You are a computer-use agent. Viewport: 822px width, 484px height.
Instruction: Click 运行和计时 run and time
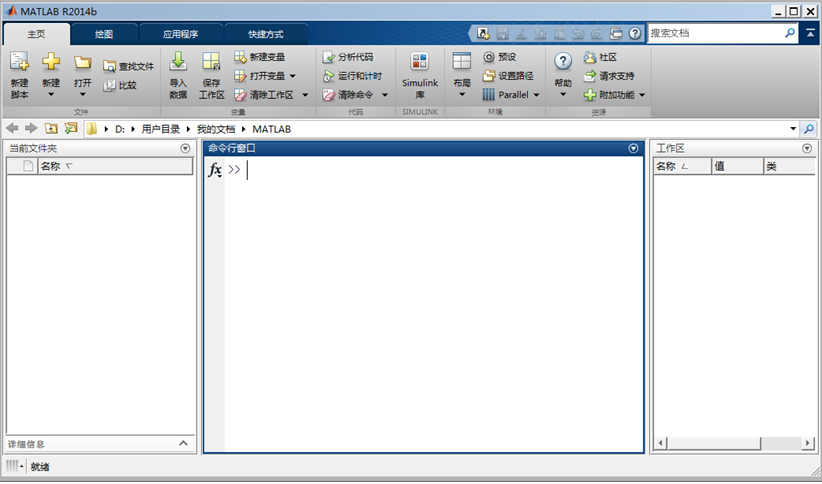point(352,76)
